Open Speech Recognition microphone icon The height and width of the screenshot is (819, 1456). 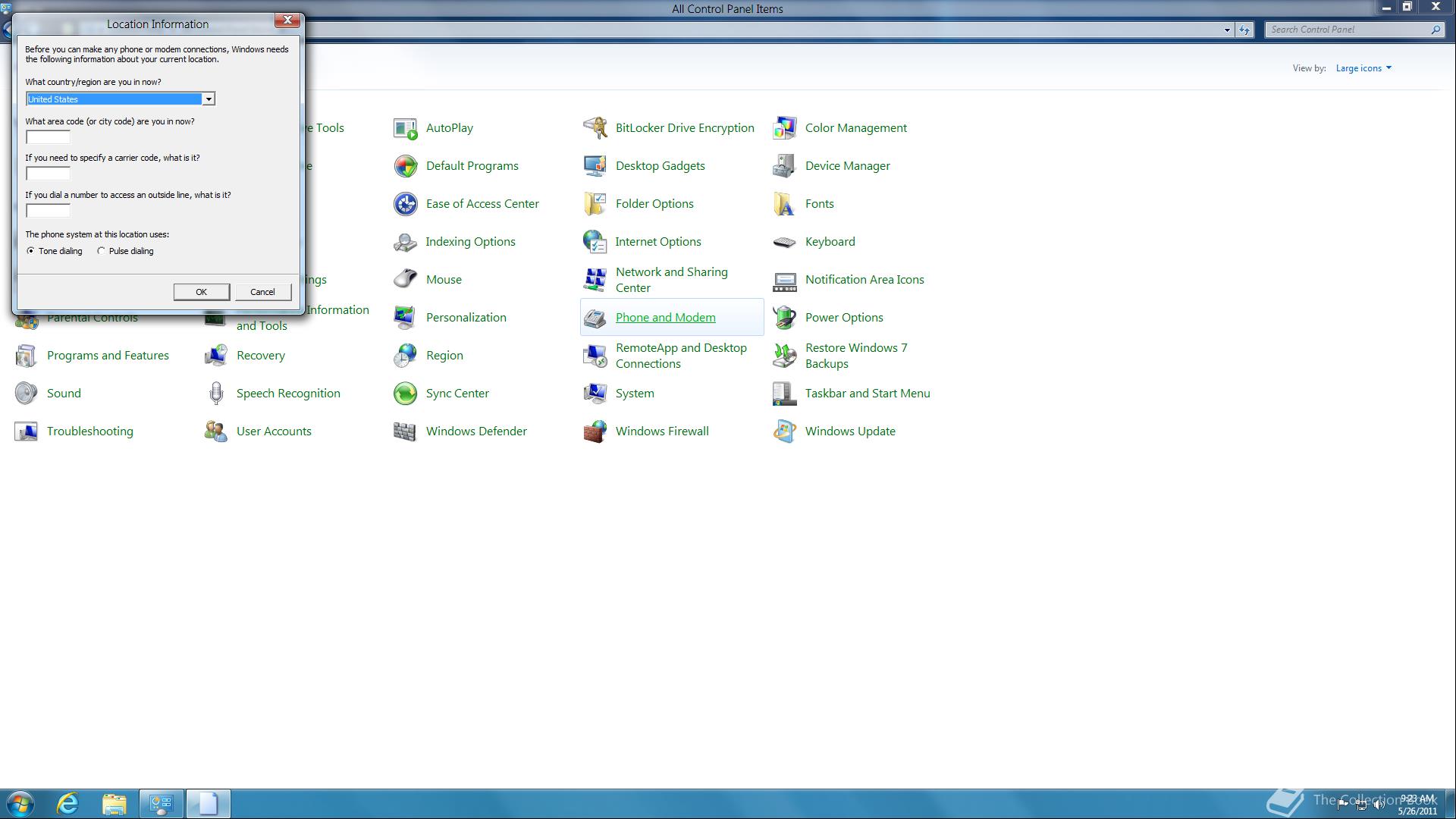(216, 394)
